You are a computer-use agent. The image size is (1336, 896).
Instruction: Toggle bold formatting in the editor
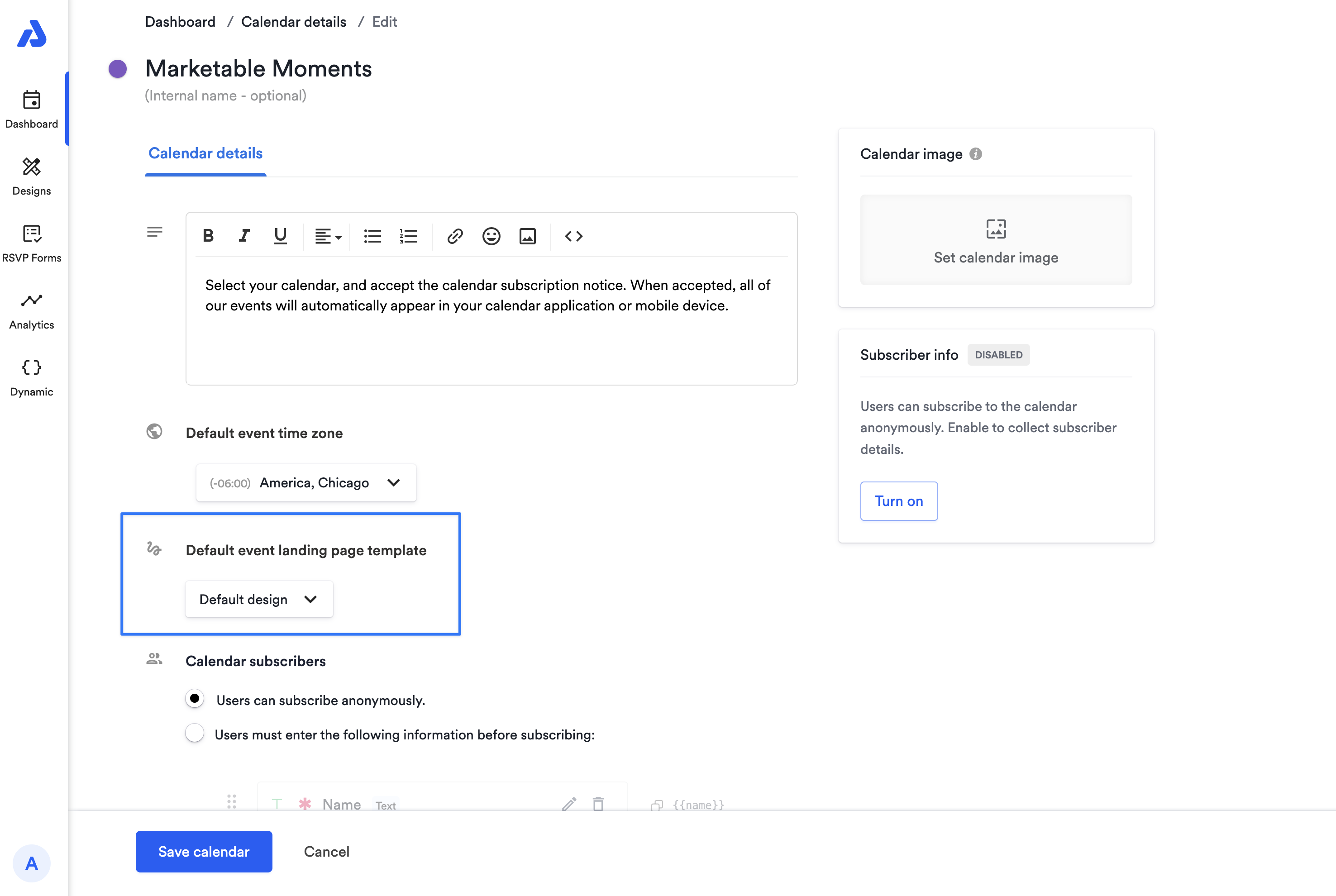point(208,236)
